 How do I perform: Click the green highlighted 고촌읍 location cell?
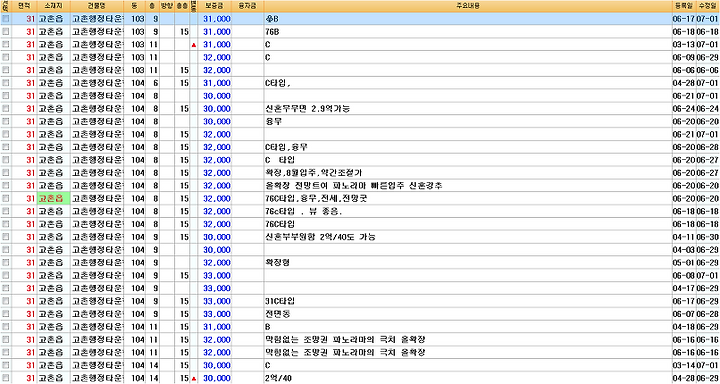tap(53, 199)
